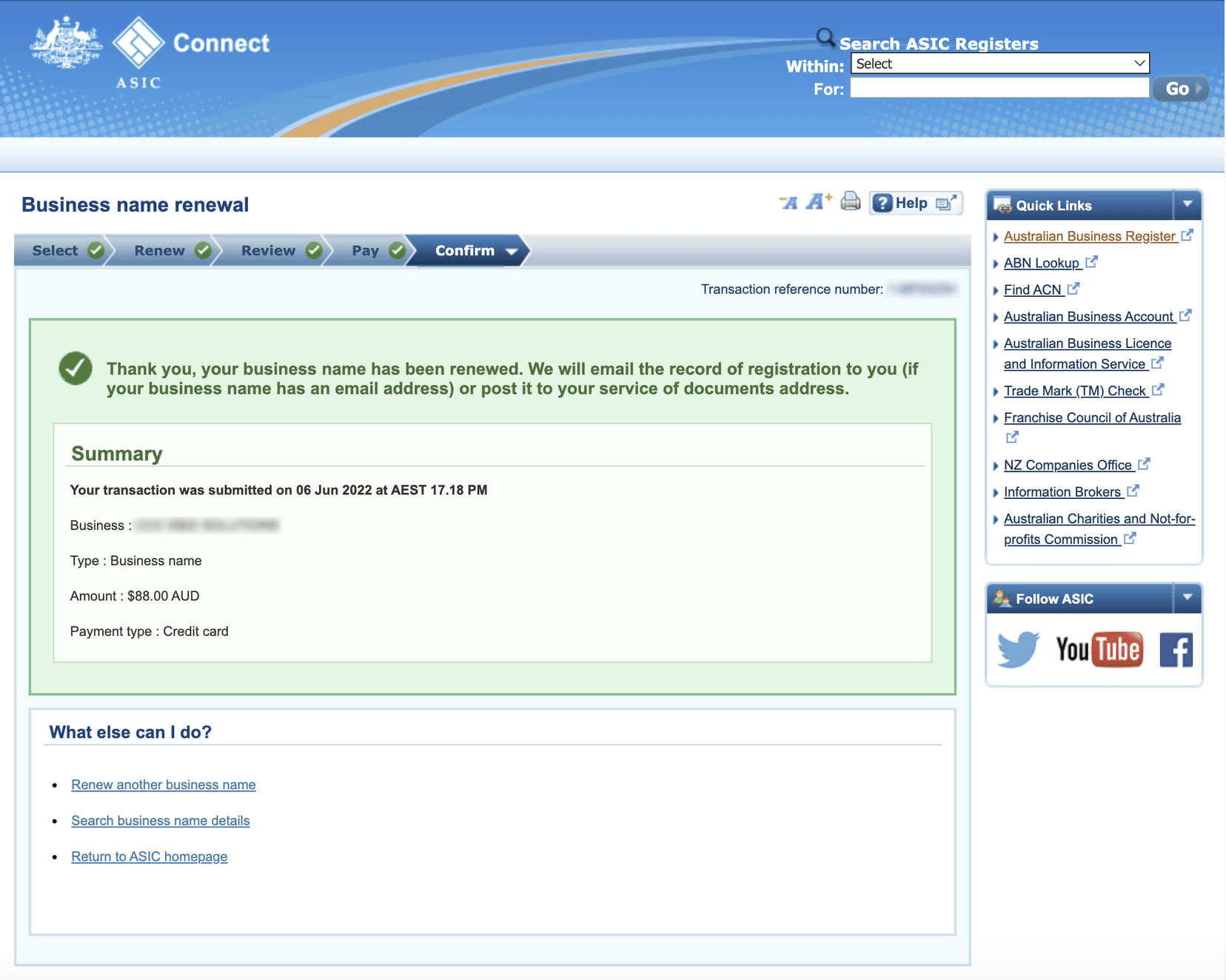The image size is (1226, 980).
Task: Collapse the Quick Links panel
Action: click(1188, 205)
